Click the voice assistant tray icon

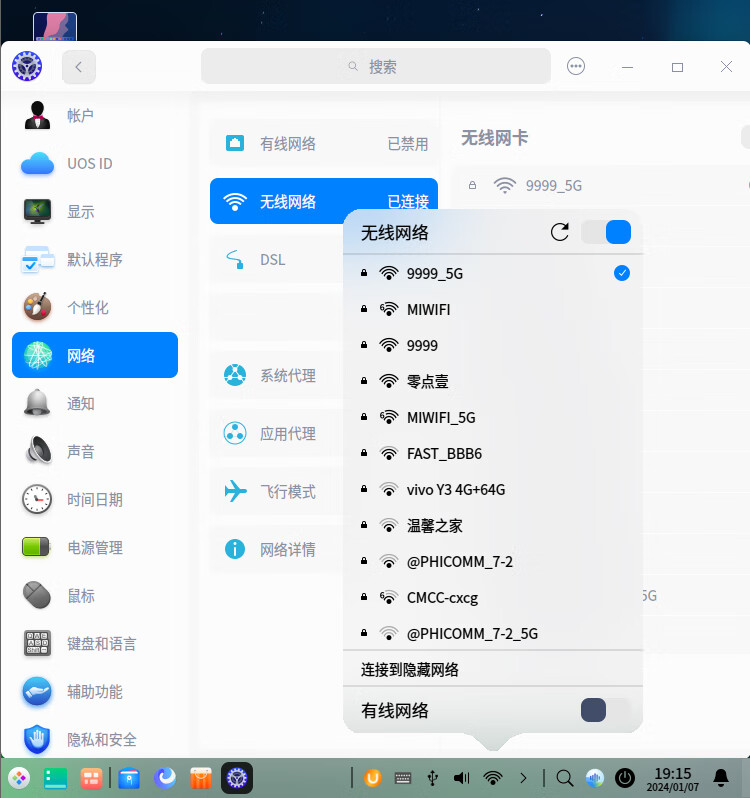coord(594,778)
